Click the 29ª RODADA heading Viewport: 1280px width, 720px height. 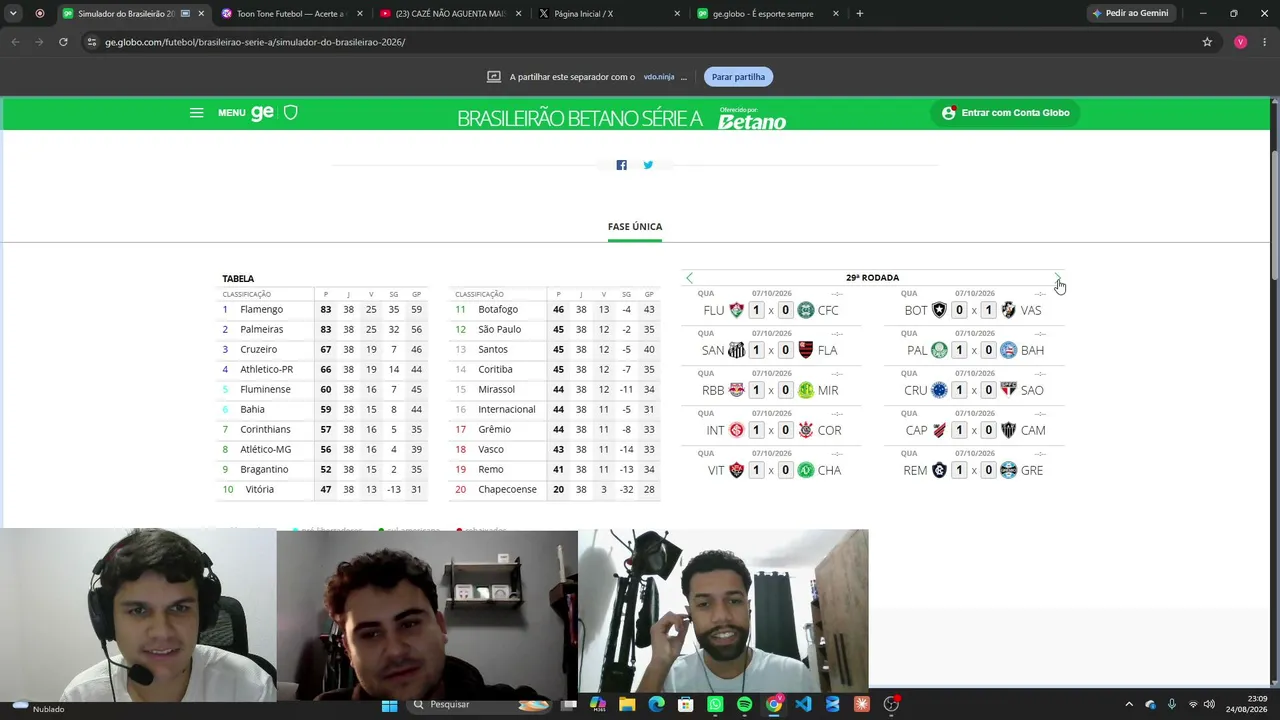(x=873, y=278)
